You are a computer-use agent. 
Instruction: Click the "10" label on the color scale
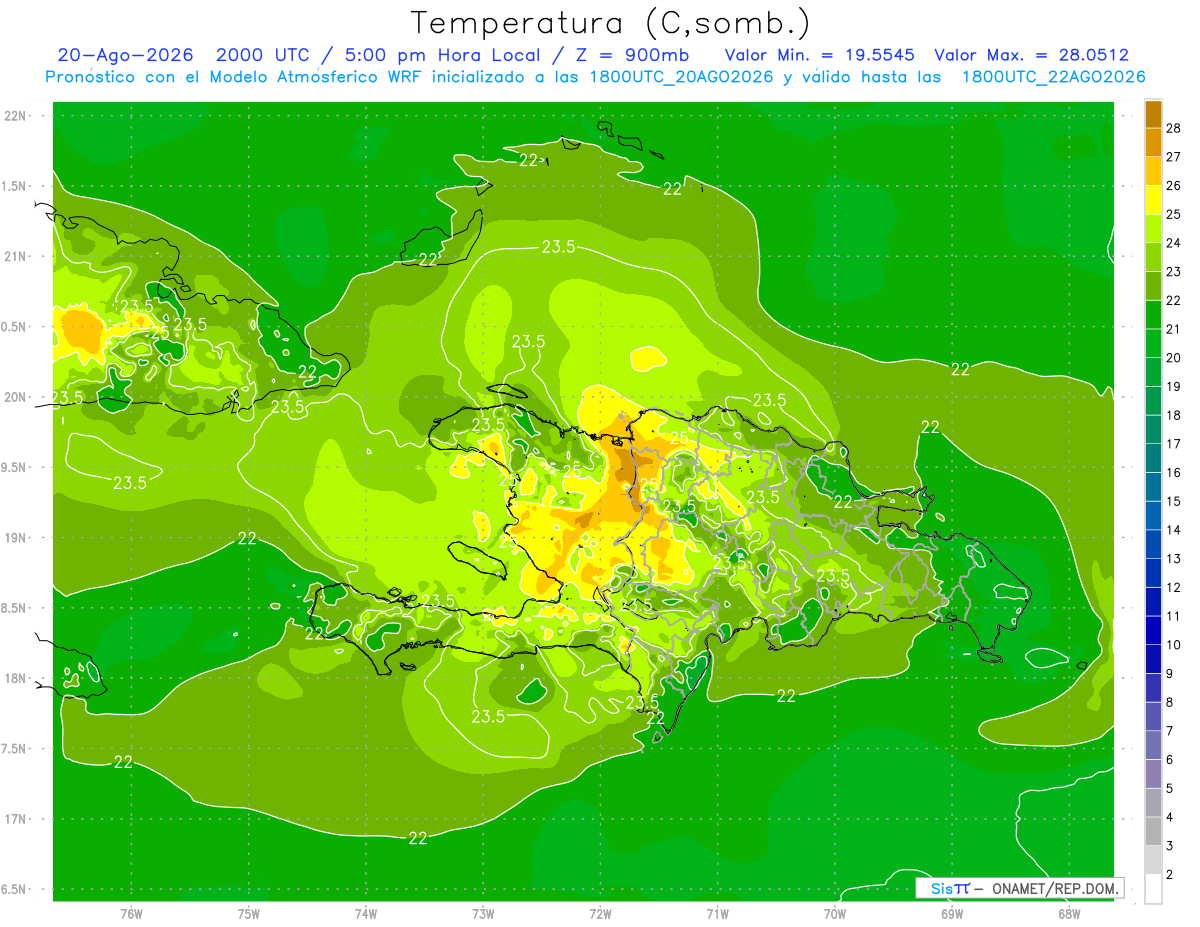pos(1174,645)
